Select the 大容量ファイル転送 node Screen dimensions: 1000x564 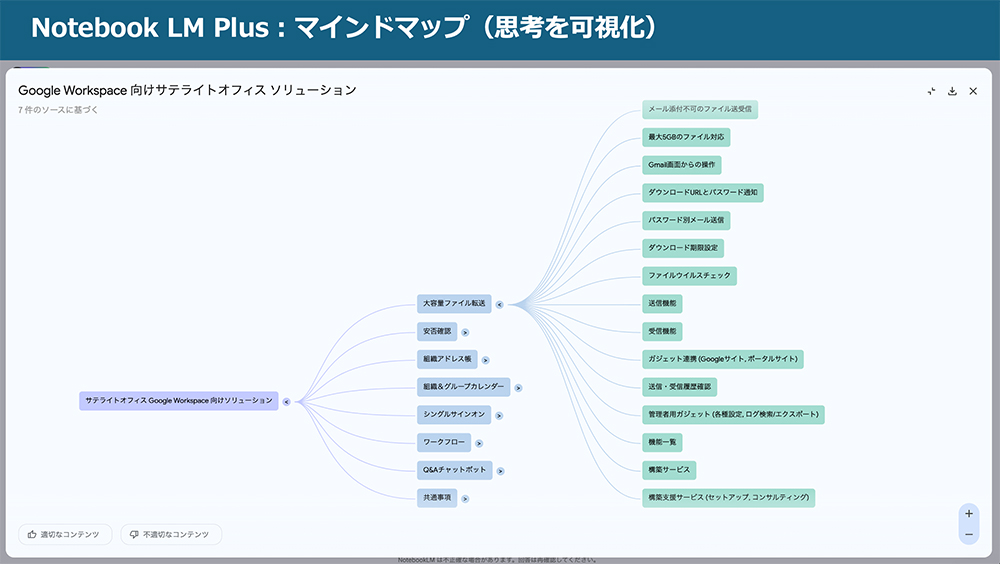tap(454, 304)
